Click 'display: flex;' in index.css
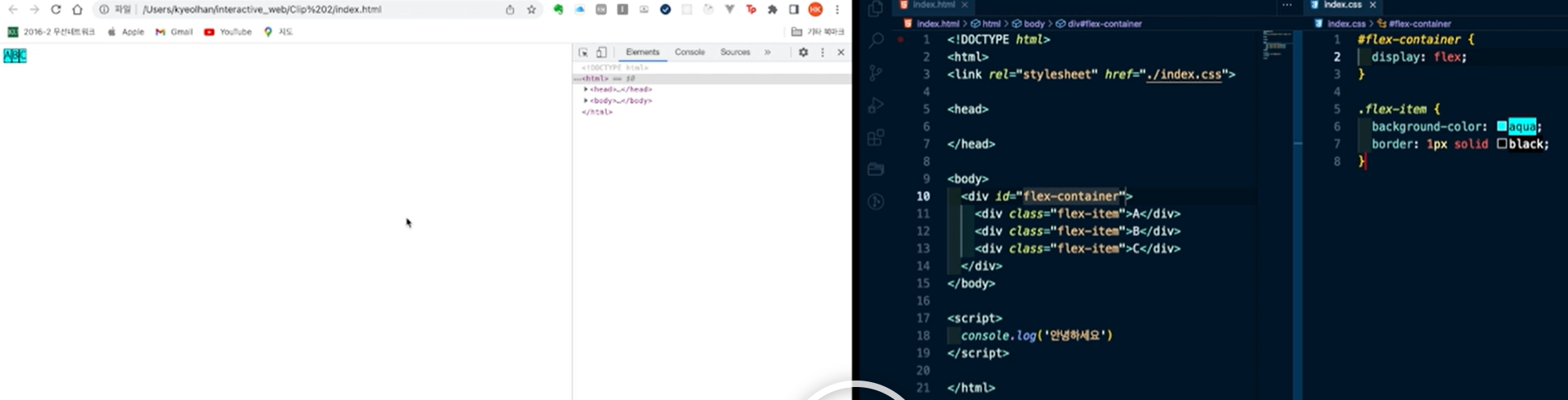1568x400 pixels. [x=1419, y=57]
